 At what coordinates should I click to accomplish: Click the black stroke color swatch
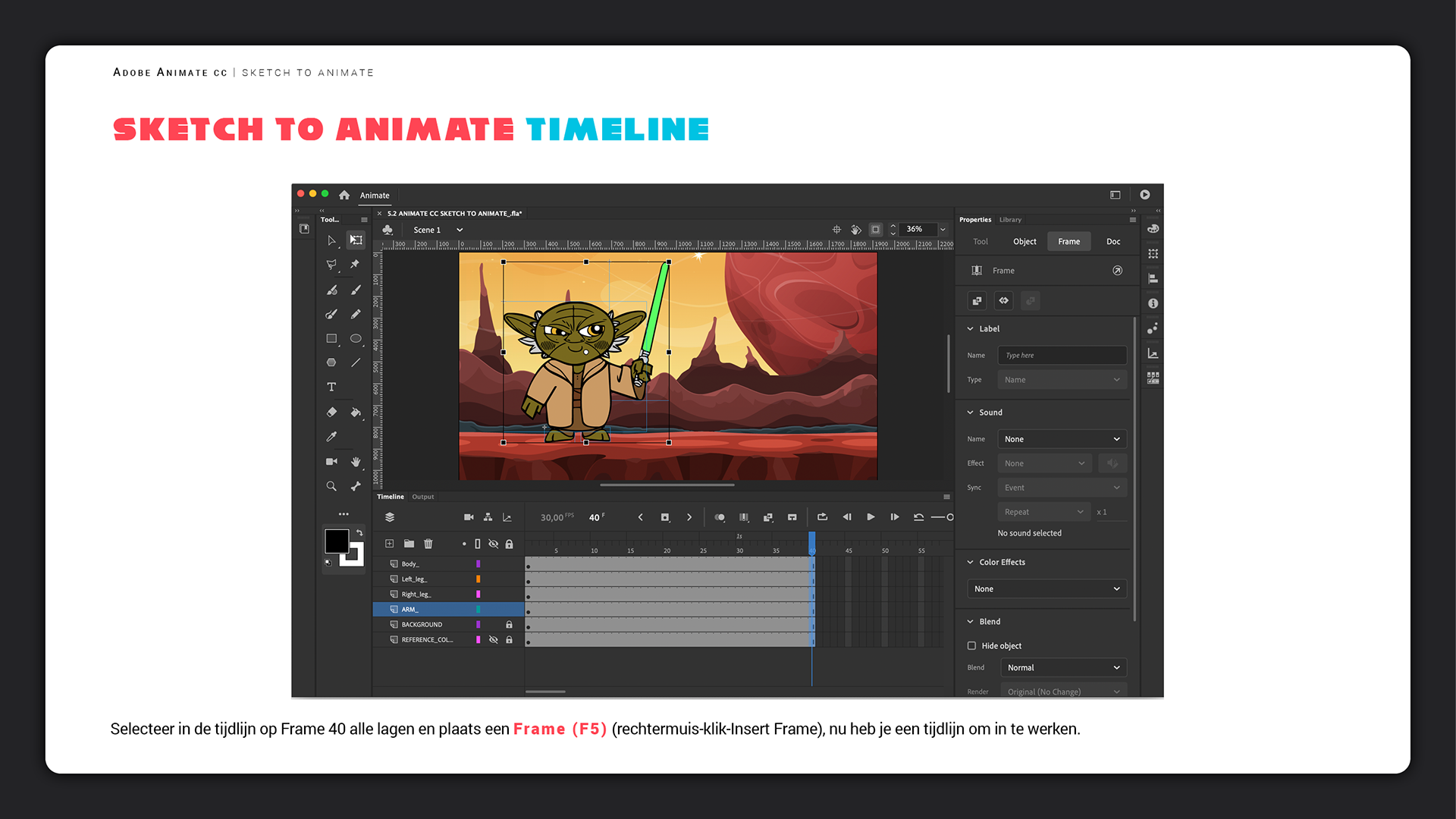click(x=337, y=541)
